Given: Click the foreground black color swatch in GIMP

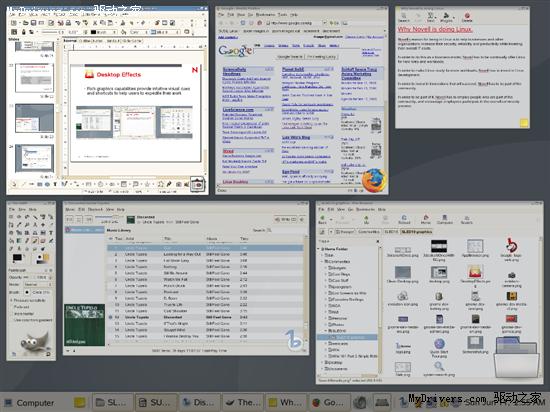Looking at the screenshot, I should pos(16,258).
